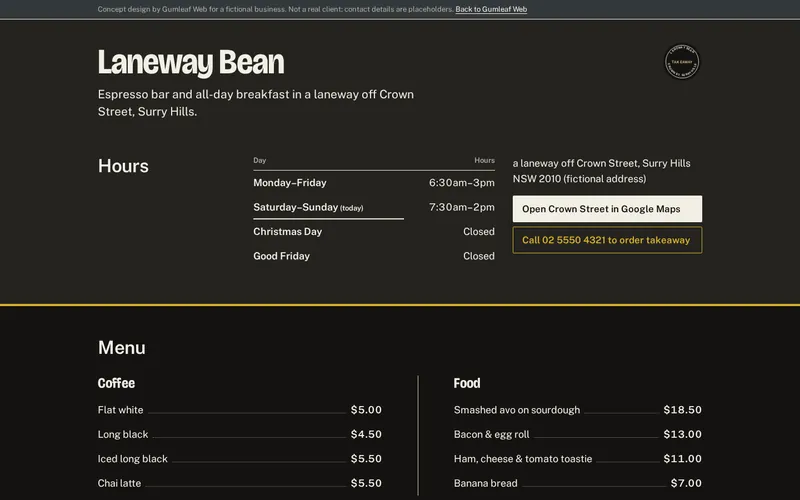Click the Long black menu item
Image resolution: width=800 pixels, height=500 pixels.
(x=123, y=434)
